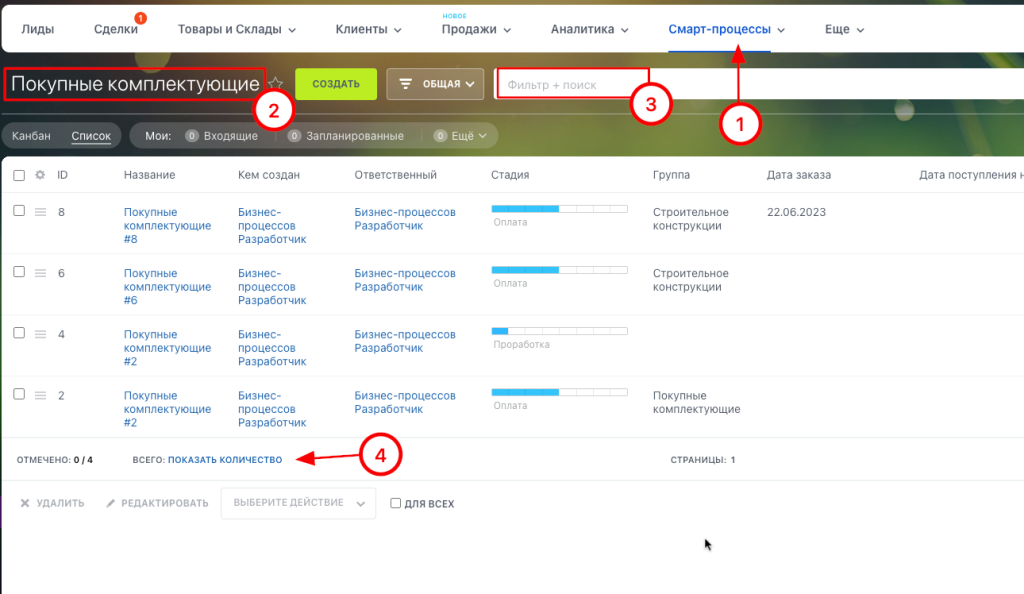Screen dimensions: 1024x594
Task: Enable the Для всех checkbox
Action: pyautogui.click(x=396, y=504)
